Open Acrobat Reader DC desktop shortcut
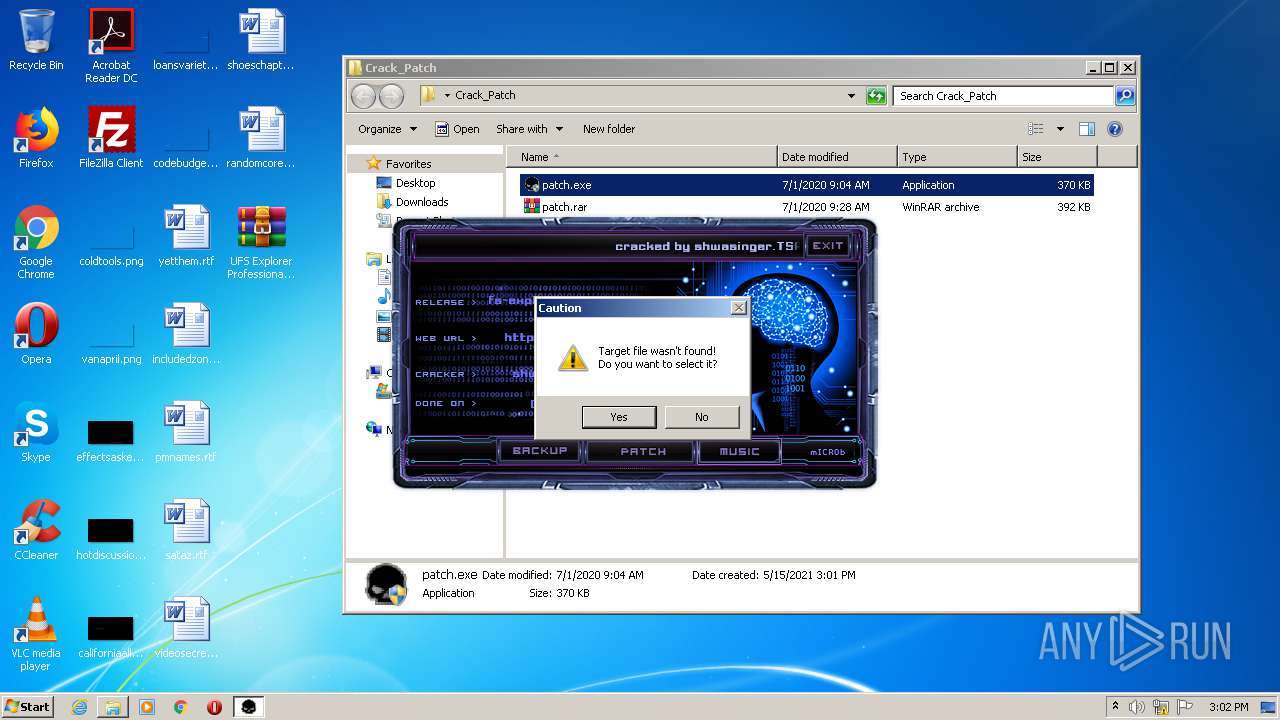Screen dimensions: 1280x720 click(111, 46)
